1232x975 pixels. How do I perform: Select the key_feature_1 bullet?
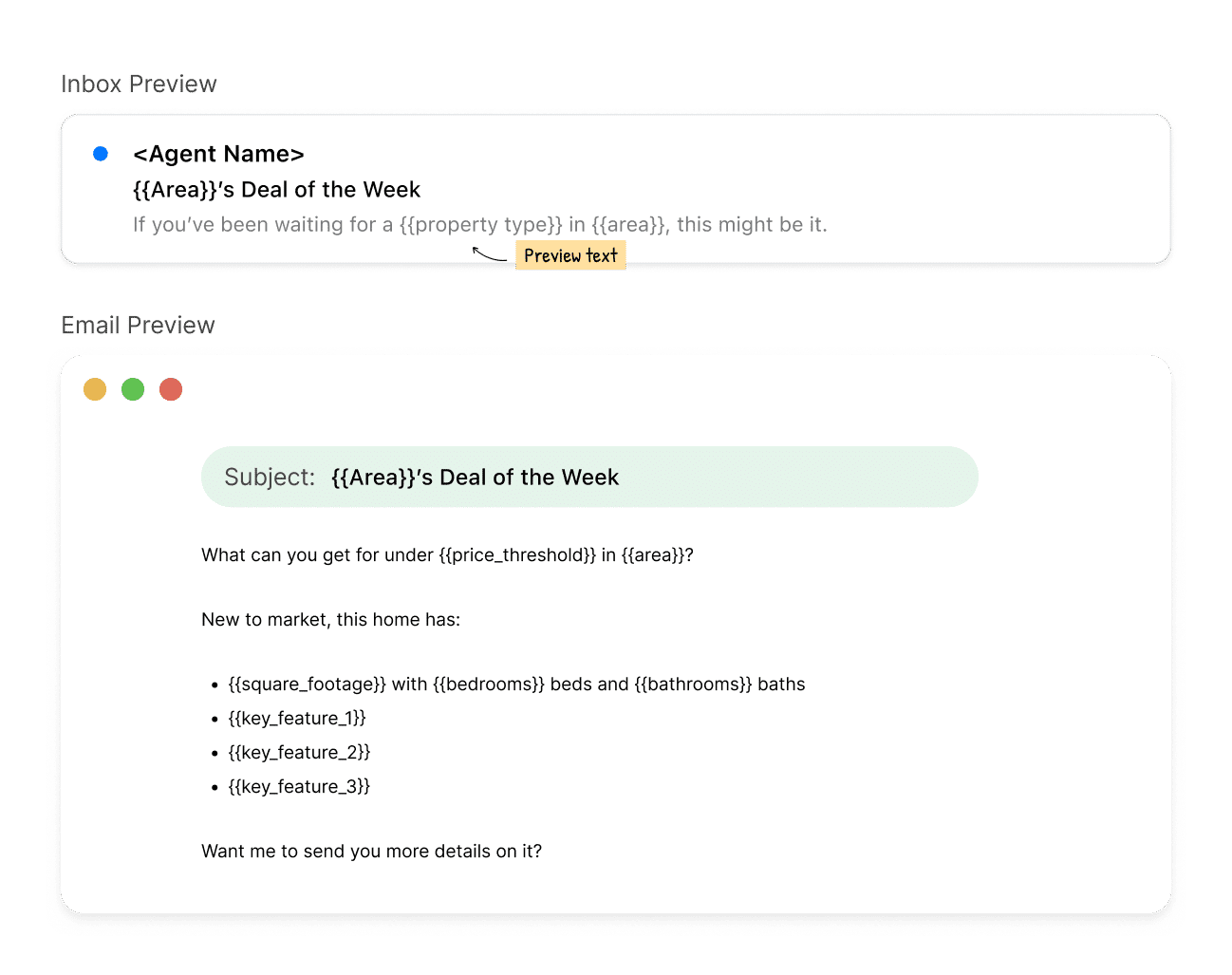297,719
